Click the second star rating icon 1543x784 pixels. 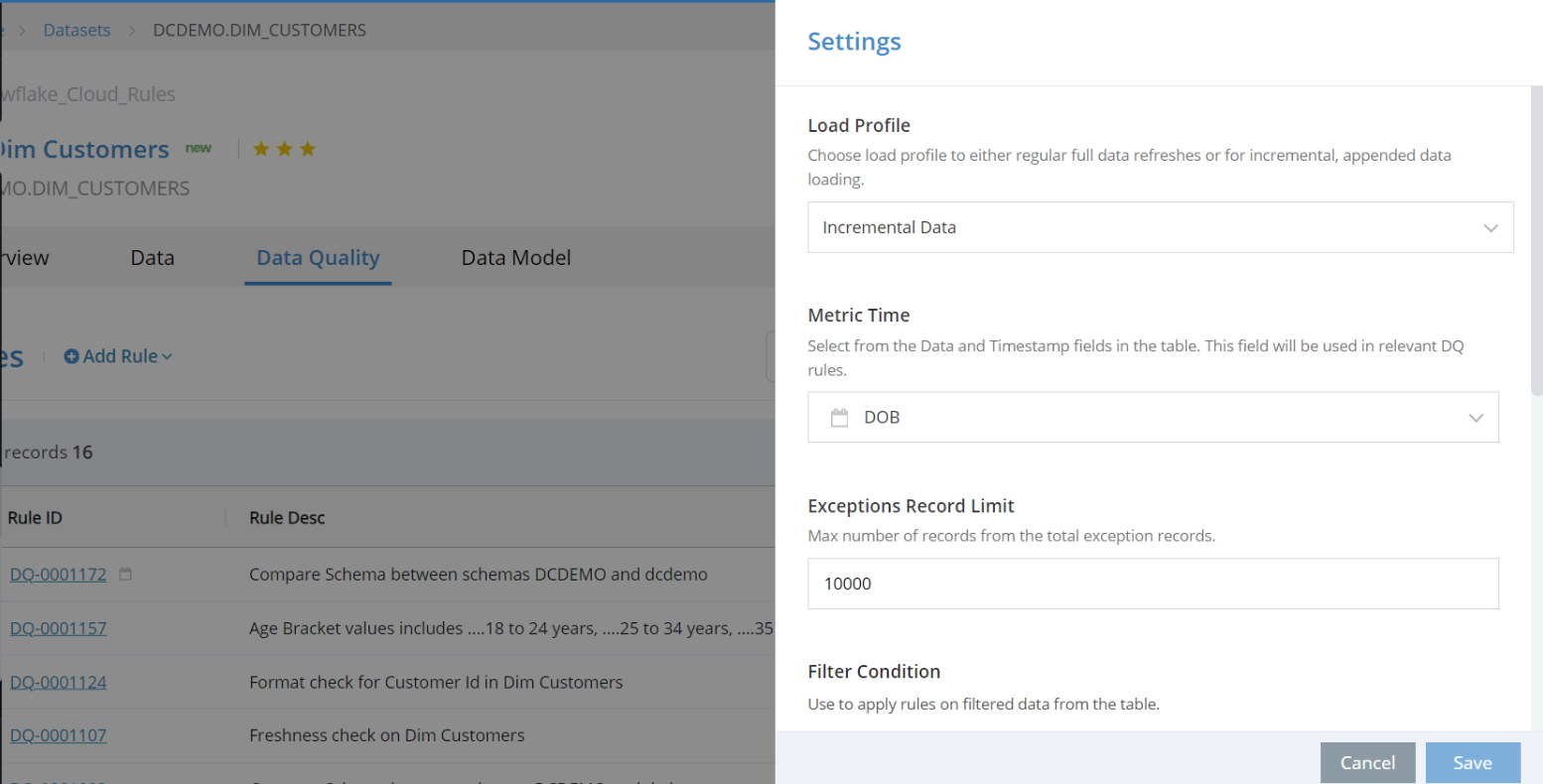tap(284, 149)
